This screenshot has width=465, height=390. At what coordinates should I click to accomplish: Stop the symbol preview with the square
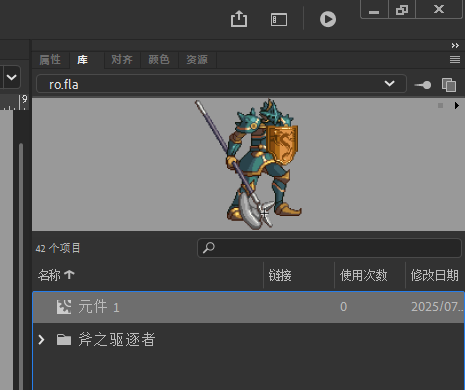(440, 106)
